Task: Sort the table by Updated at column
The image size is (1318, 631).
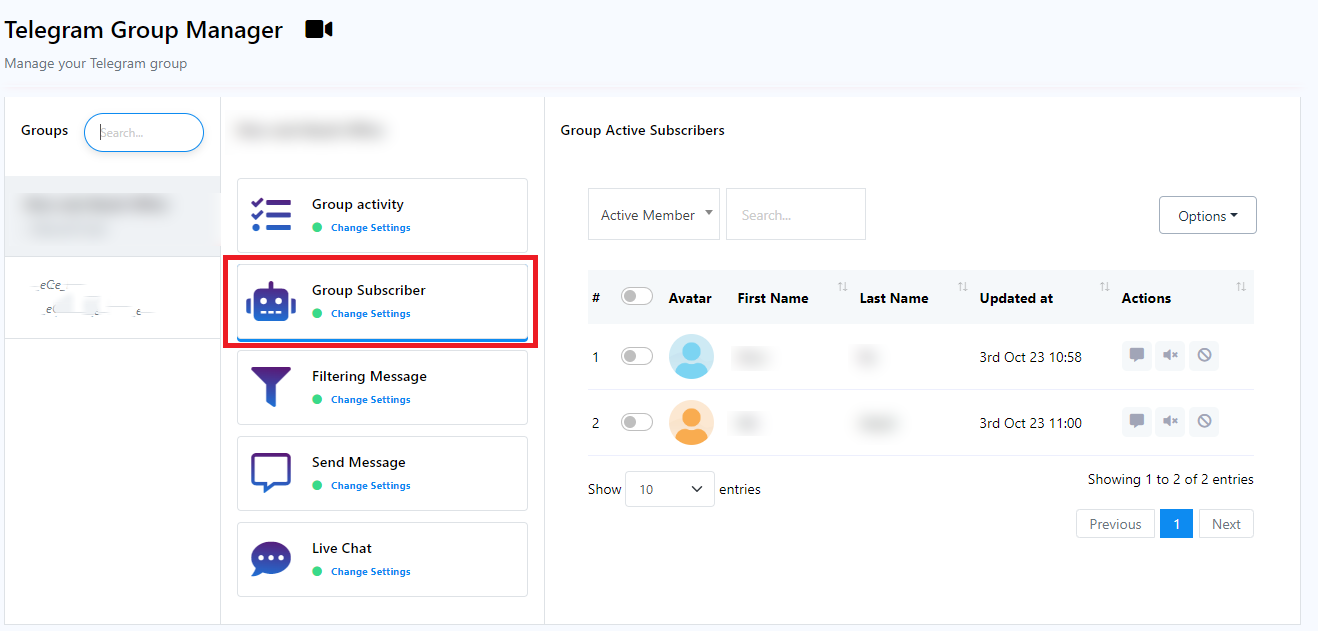Action: 1016,298
